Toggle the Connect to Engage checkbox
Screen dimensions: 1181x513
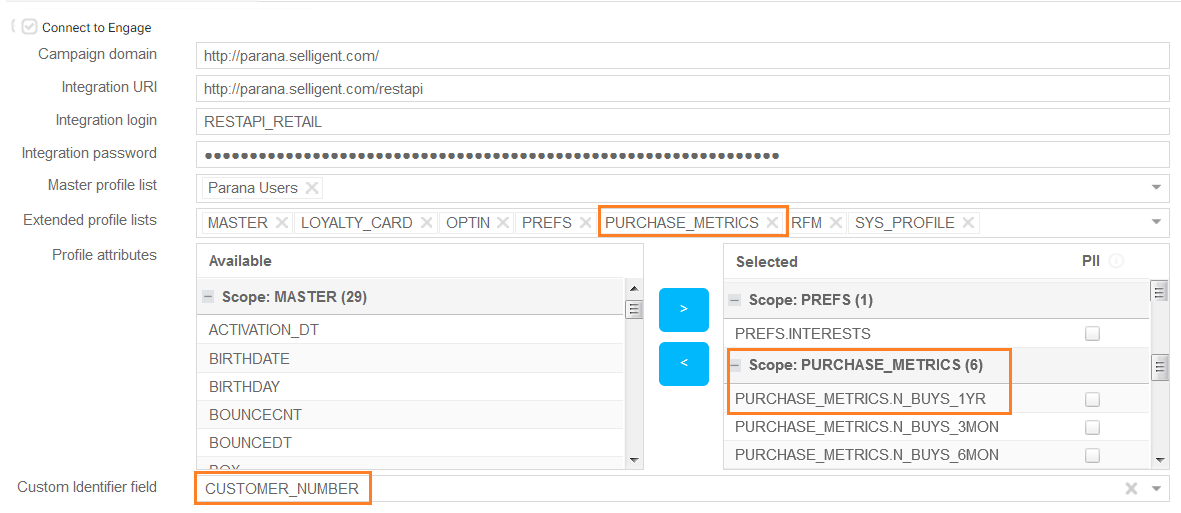click(x=29, y=28)
